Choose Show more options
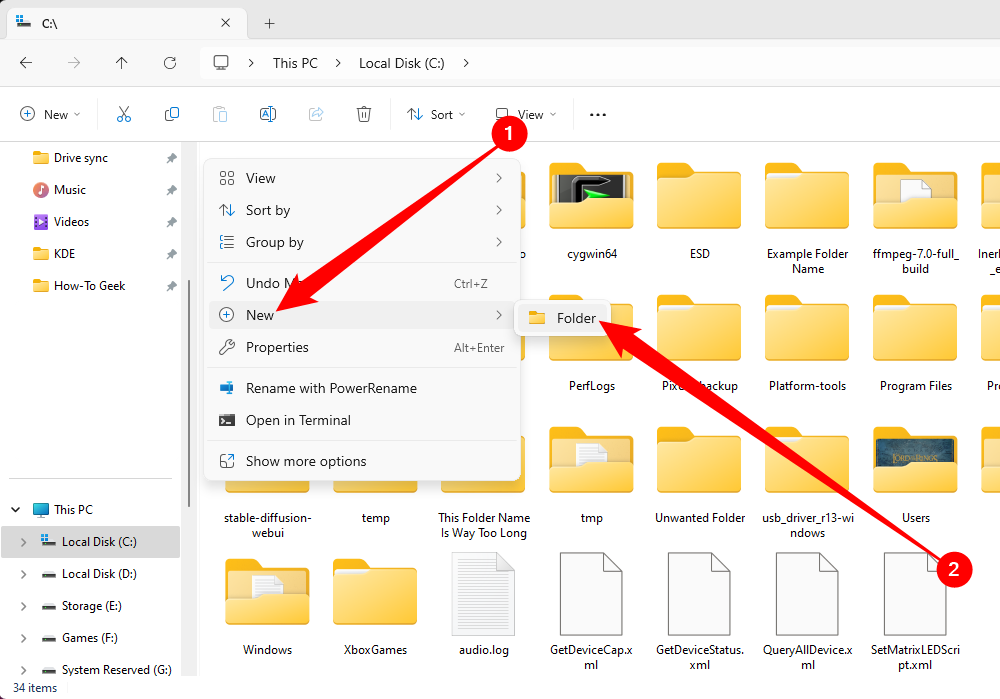The width and height of the screenshot is (1000, 699). 362,461
